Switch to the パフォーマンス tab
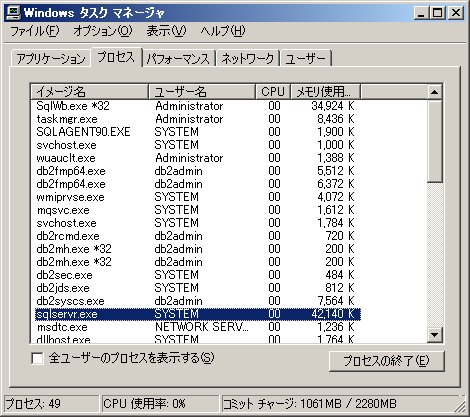This screenshot has width=470, height=417. pos(178,58)
